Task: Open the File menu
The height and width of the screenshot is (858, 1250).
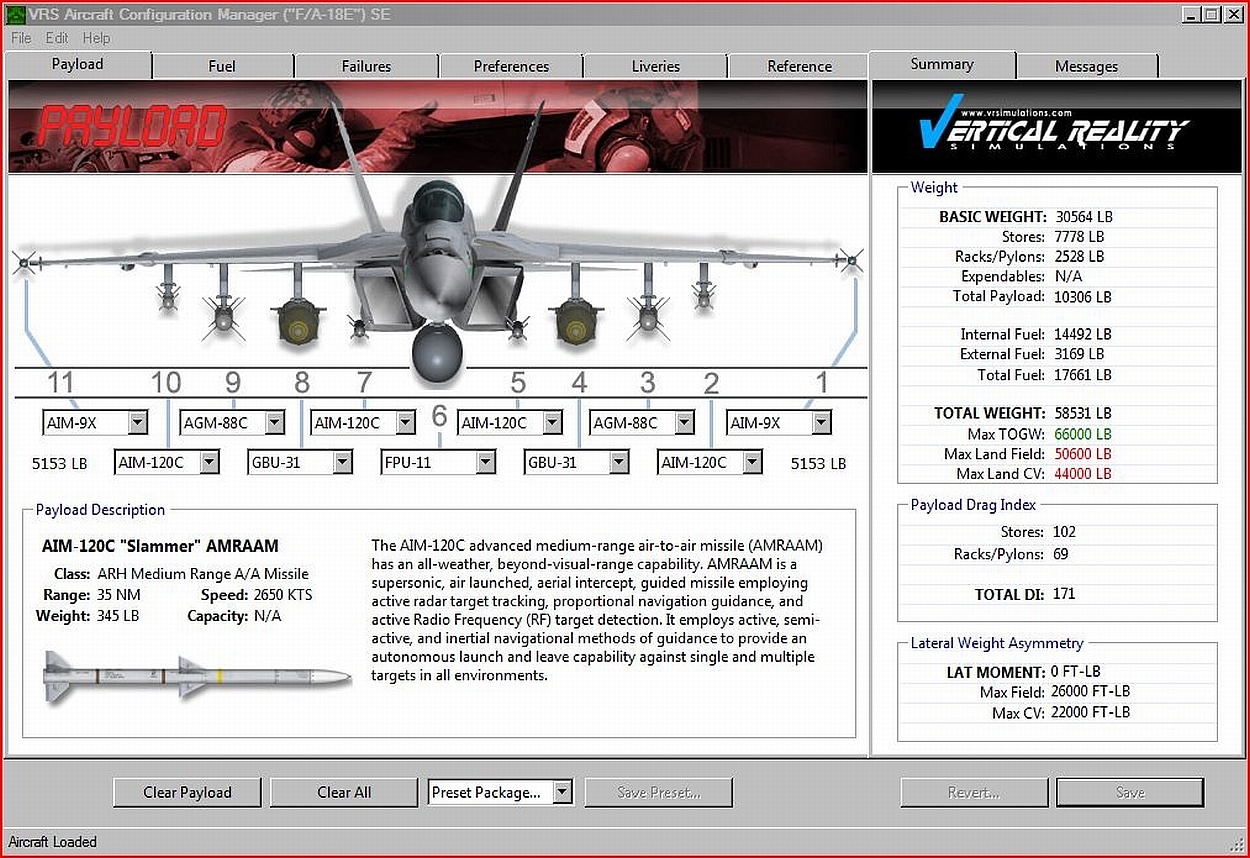Action: tap(21, 38)
